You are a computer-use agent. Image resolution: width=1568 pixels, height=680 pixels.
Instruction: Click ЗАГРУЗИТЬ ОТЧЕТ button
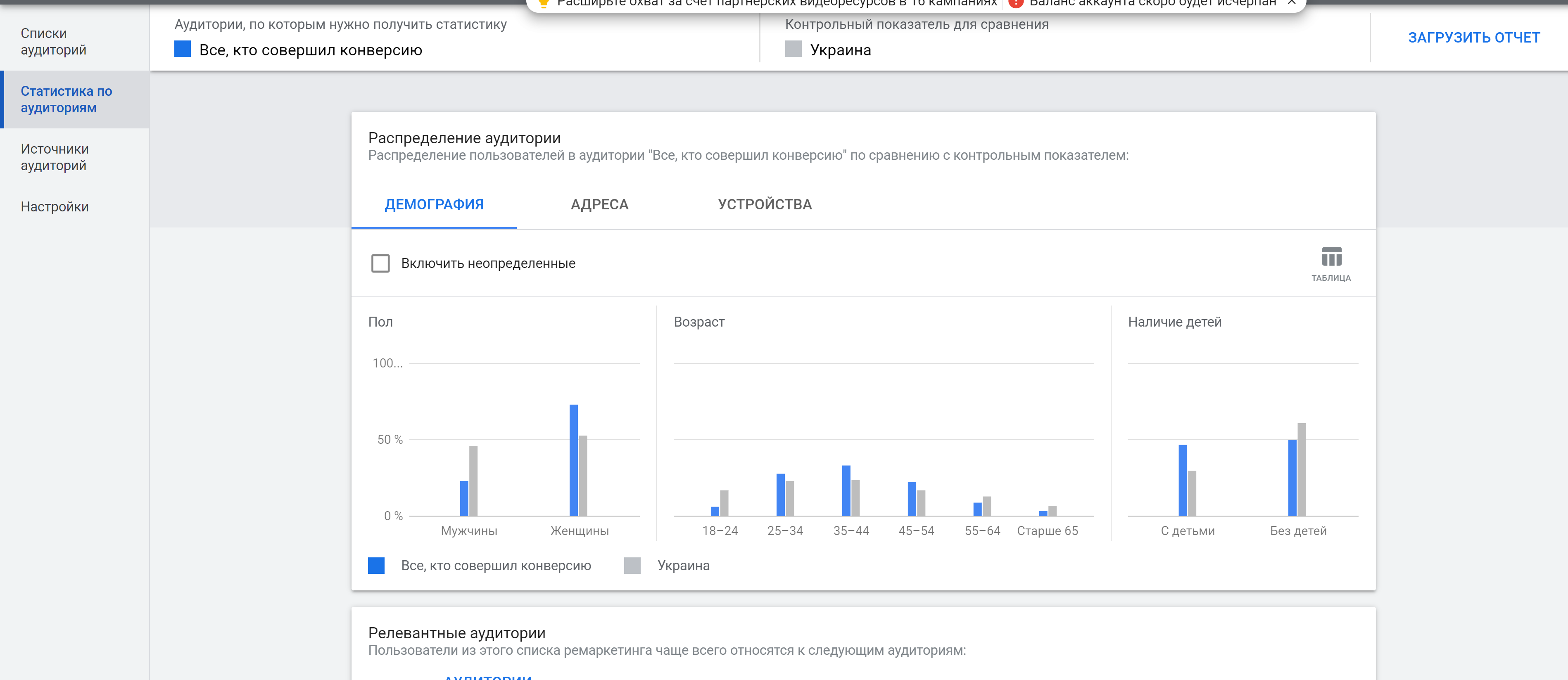tap(1474, 38)
